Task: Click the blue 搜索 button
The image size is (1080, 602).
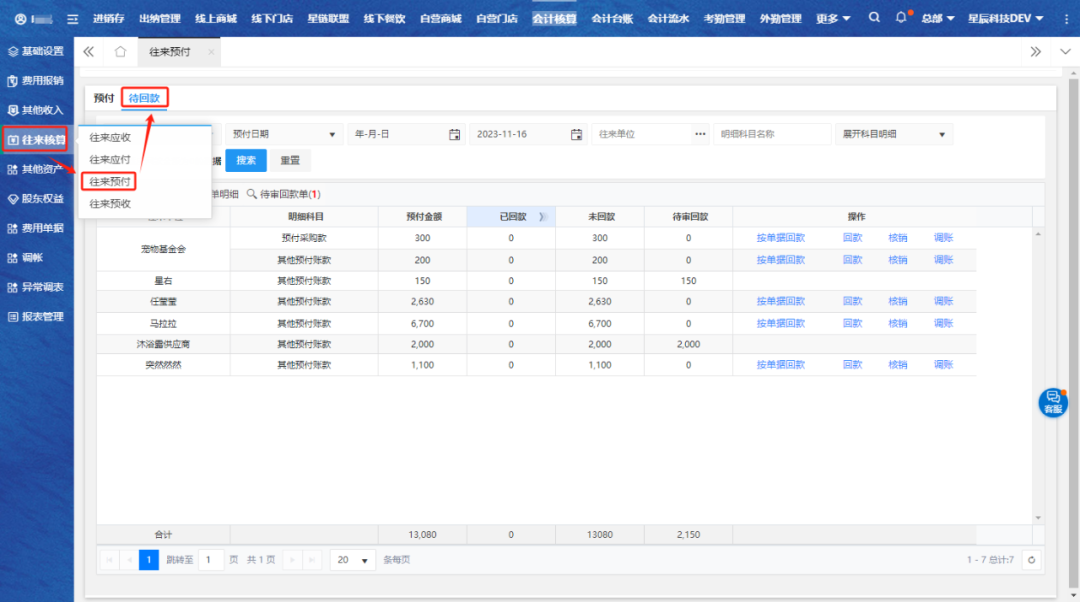Action: [x=246, y=160]
